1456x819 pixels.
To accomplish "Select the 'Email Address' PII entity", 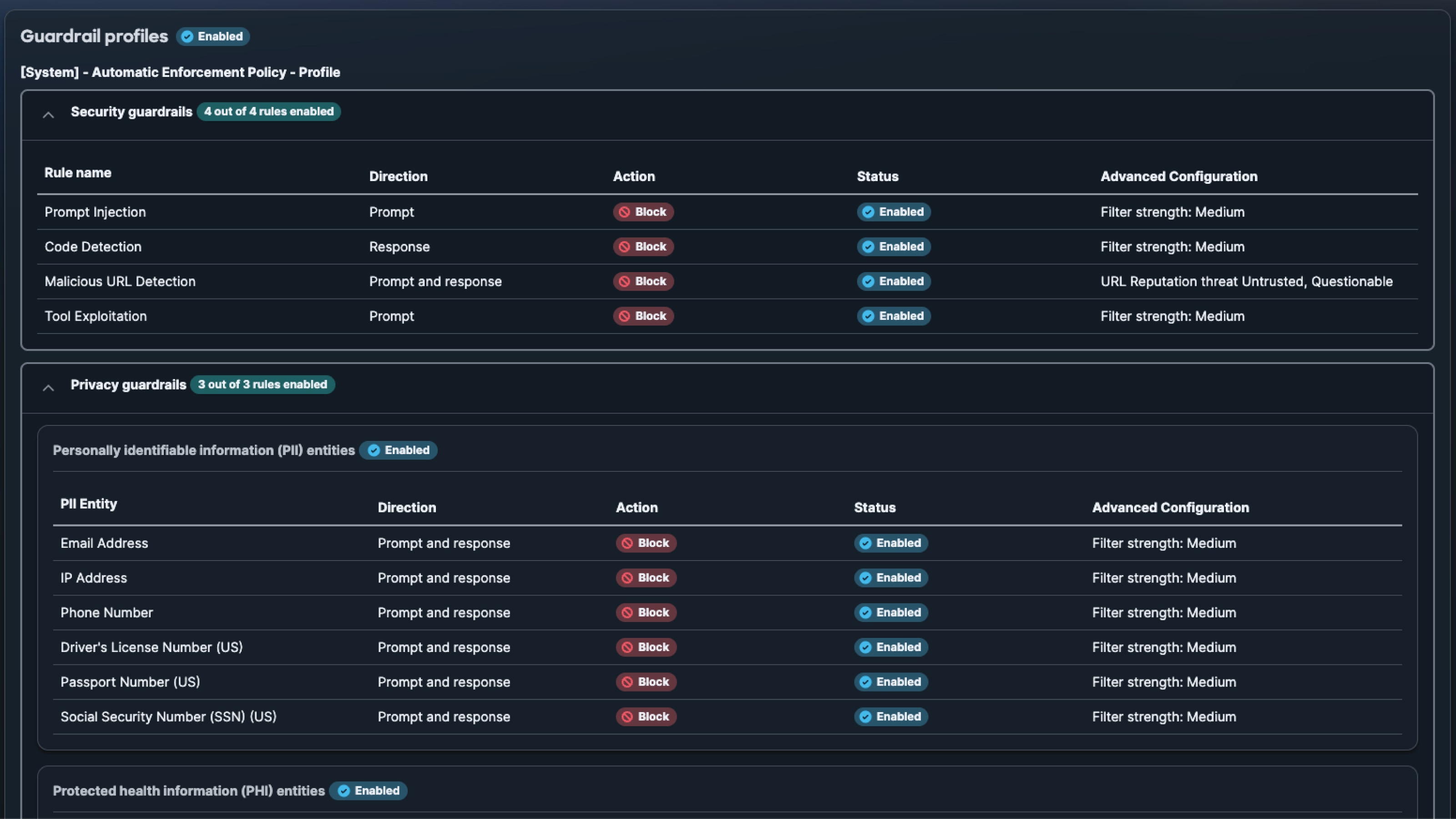I will click(x=104, y=543).
